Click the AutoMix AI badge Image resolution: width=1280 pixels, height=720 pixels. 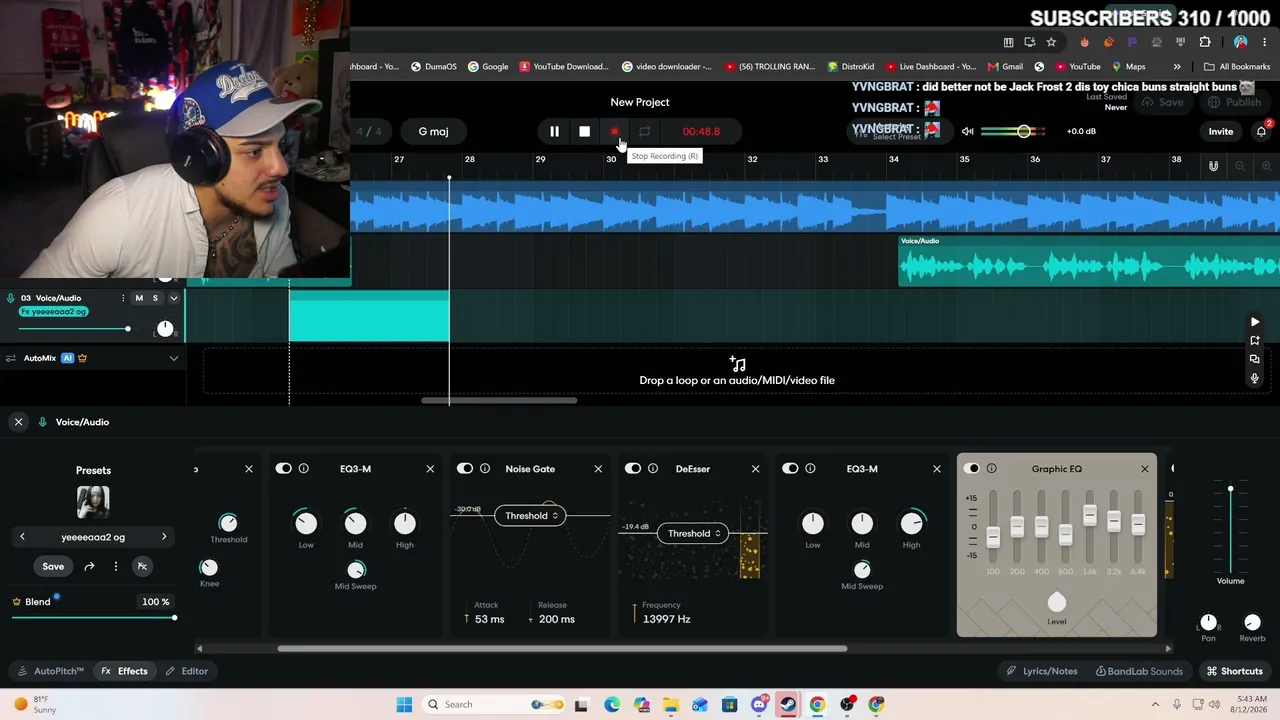(68, 358)
